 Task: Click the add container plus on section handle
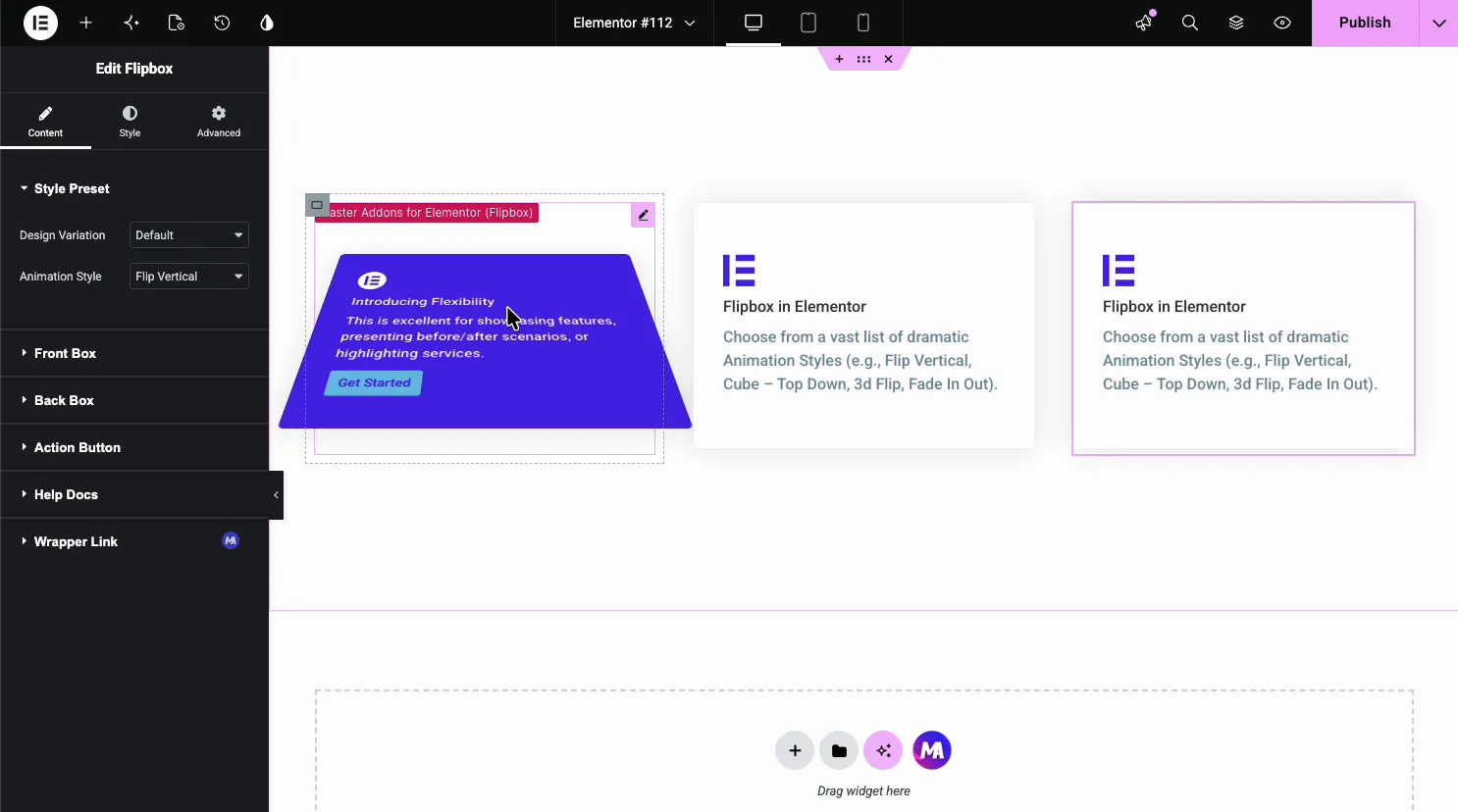(x=839, y=60)
